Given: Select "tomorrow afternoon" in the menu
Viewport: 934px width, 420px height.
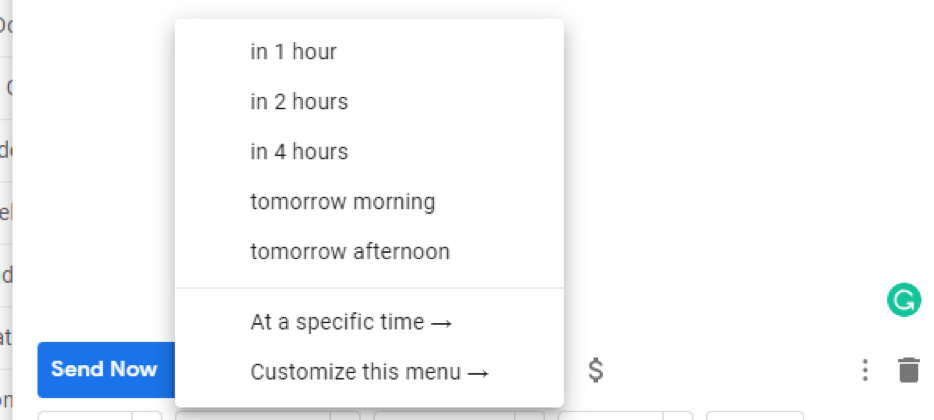Looking at the screenshot, I should [350, 252].
